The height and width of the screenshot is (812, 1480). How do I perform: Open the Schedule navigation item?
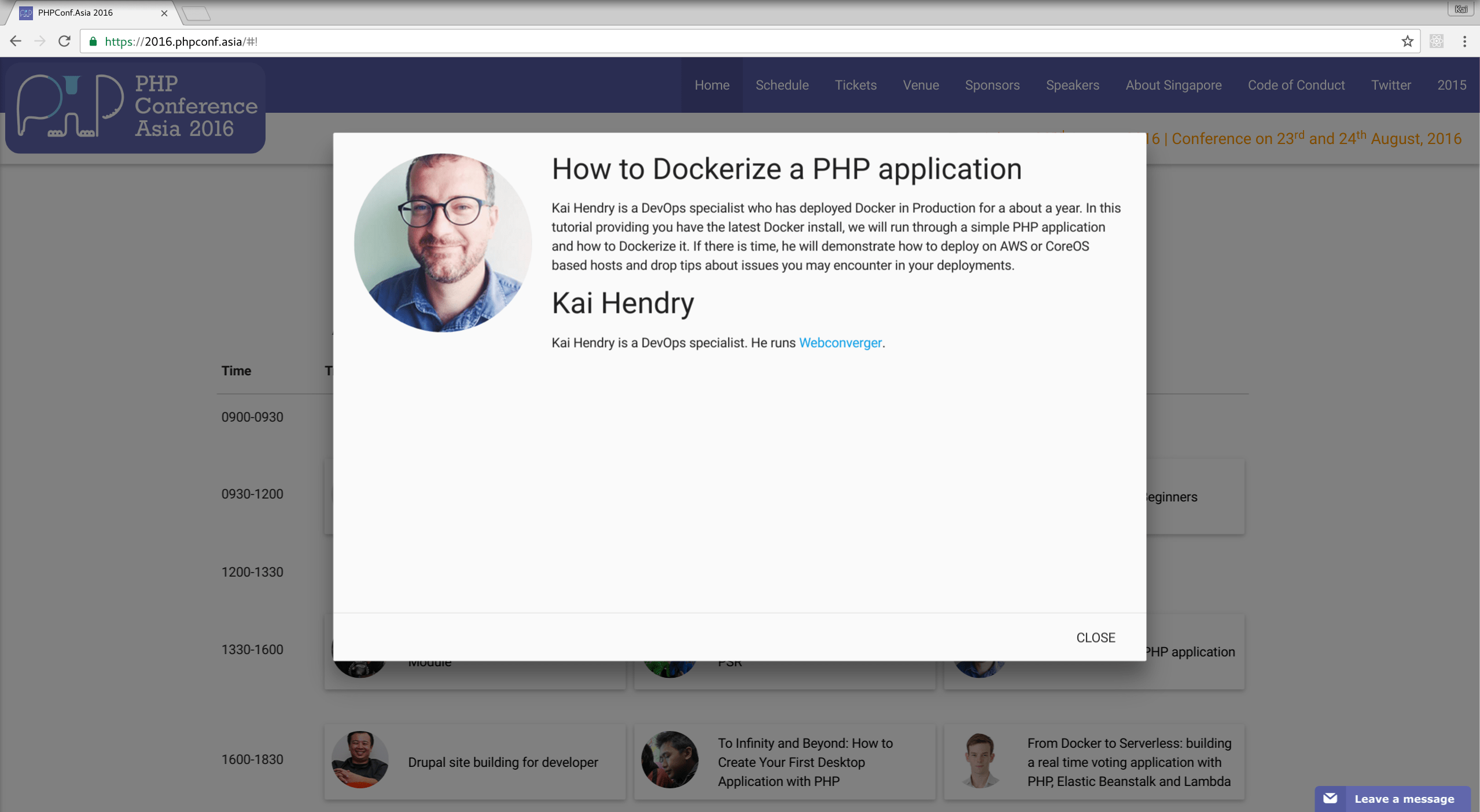coord(782,85)
